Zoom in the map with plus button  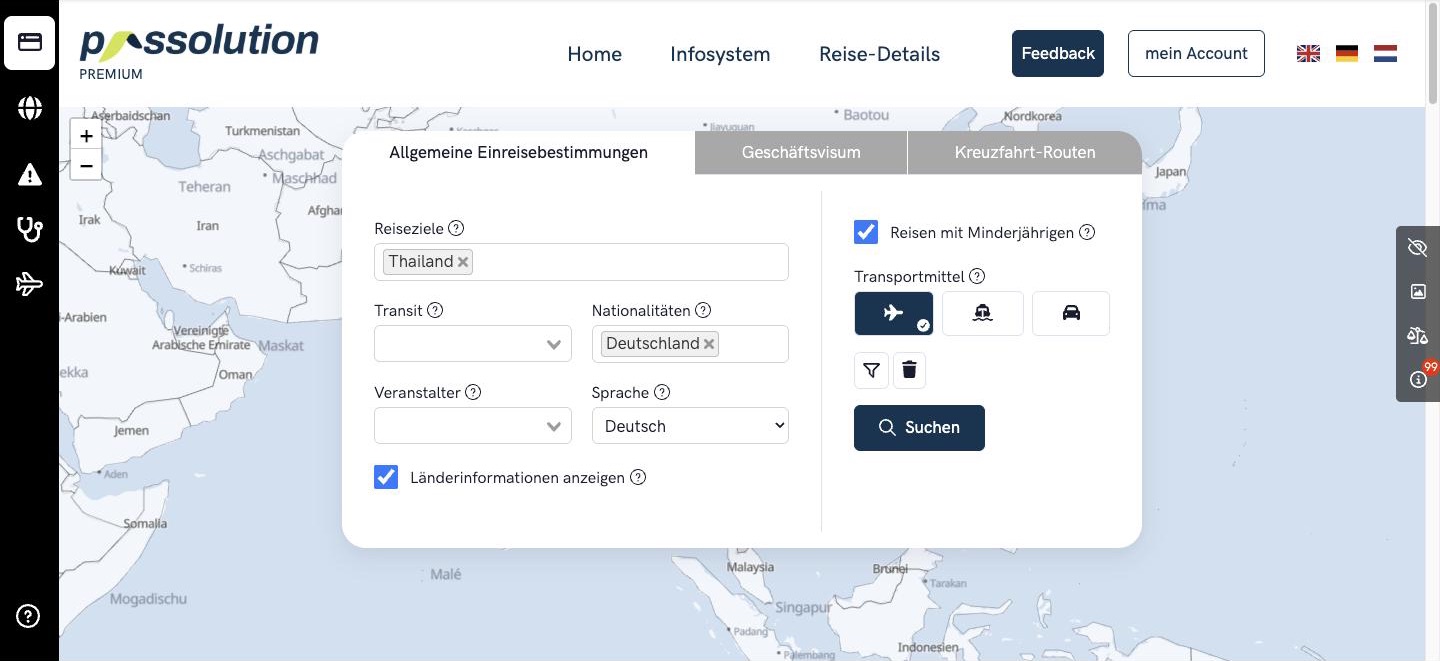(86, 136)
